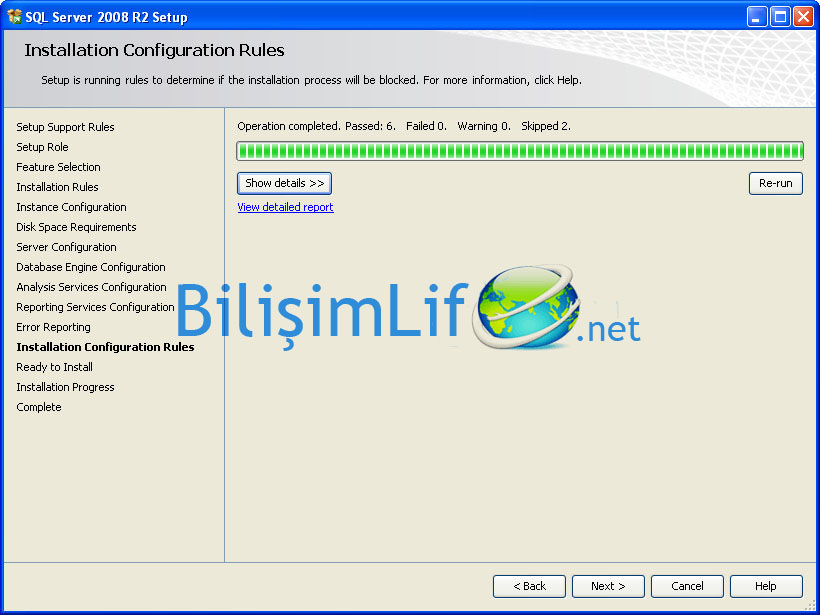
Task: Close the SQL Server 2008 R2 Setup window
Action: (803, 17)
